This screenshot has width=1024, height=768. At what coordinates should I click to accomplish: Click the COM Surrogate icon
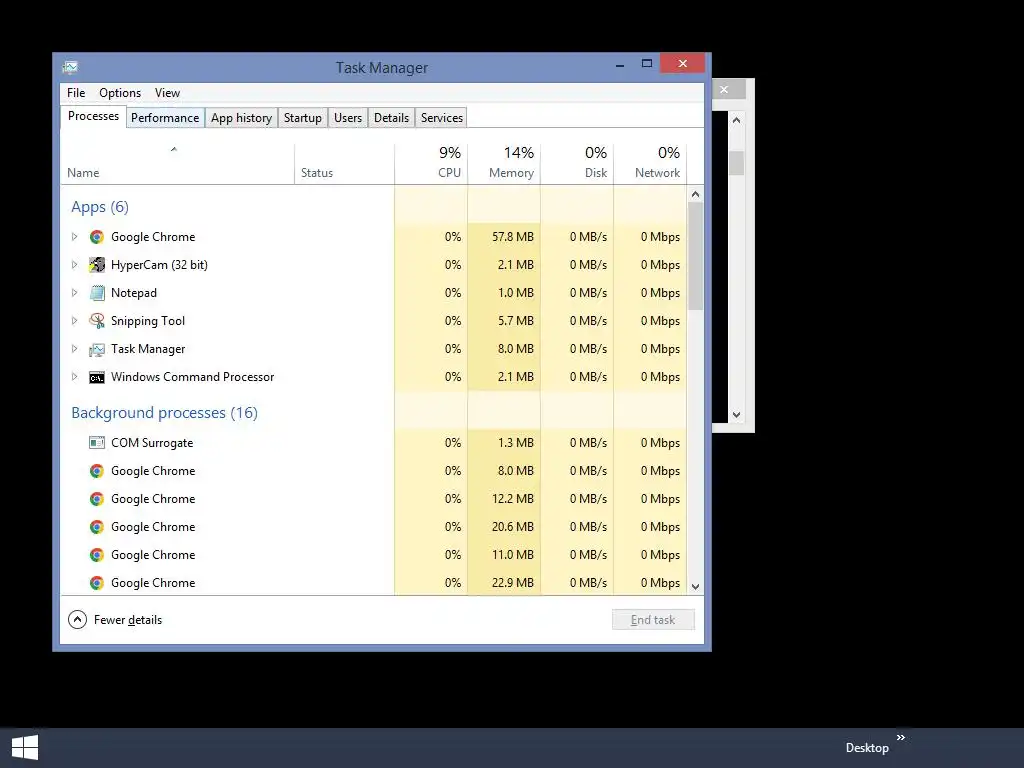(97, 443)
